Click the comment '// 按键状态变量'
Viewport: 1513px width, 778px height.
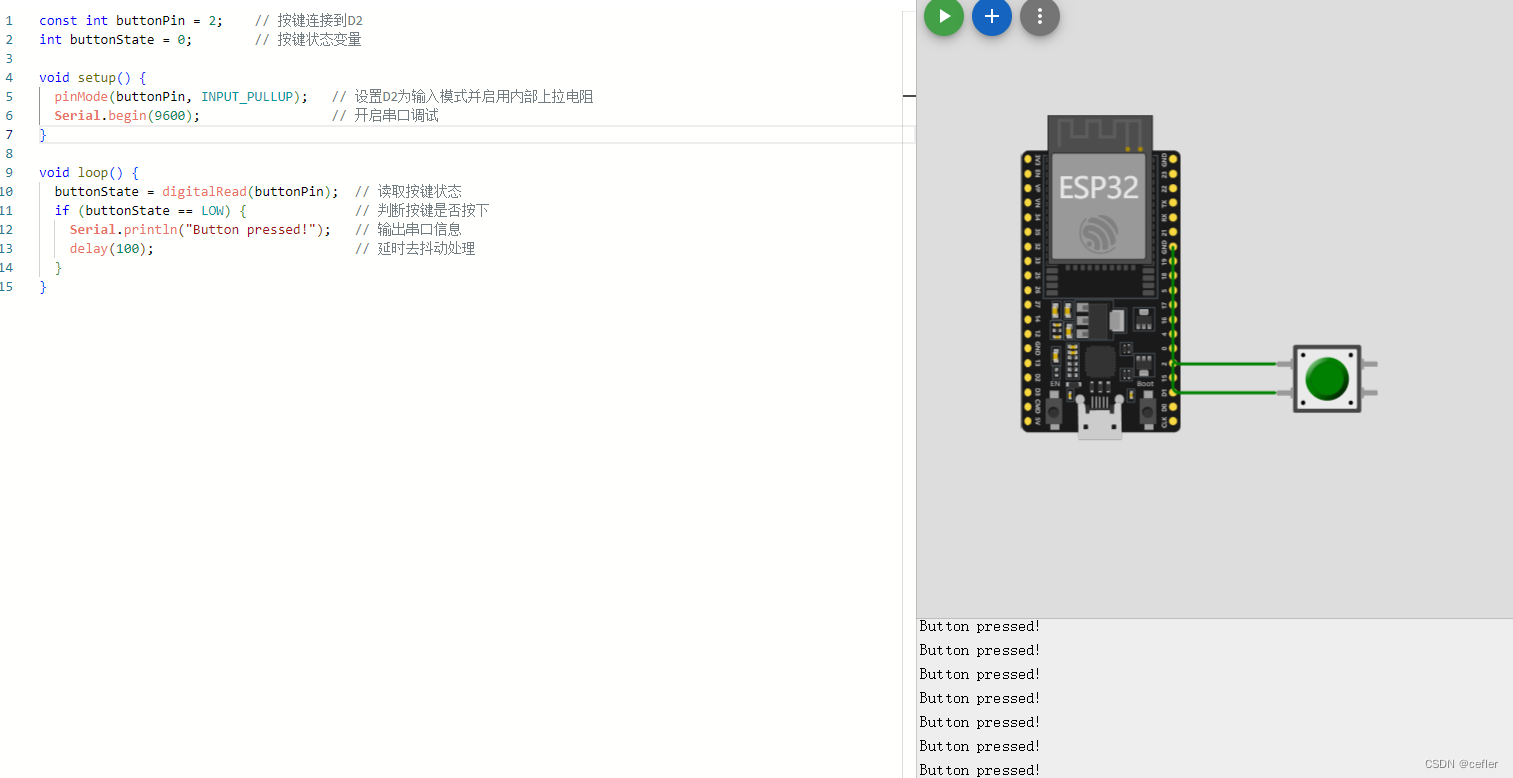pyautogui.click(x=308, y=39)
